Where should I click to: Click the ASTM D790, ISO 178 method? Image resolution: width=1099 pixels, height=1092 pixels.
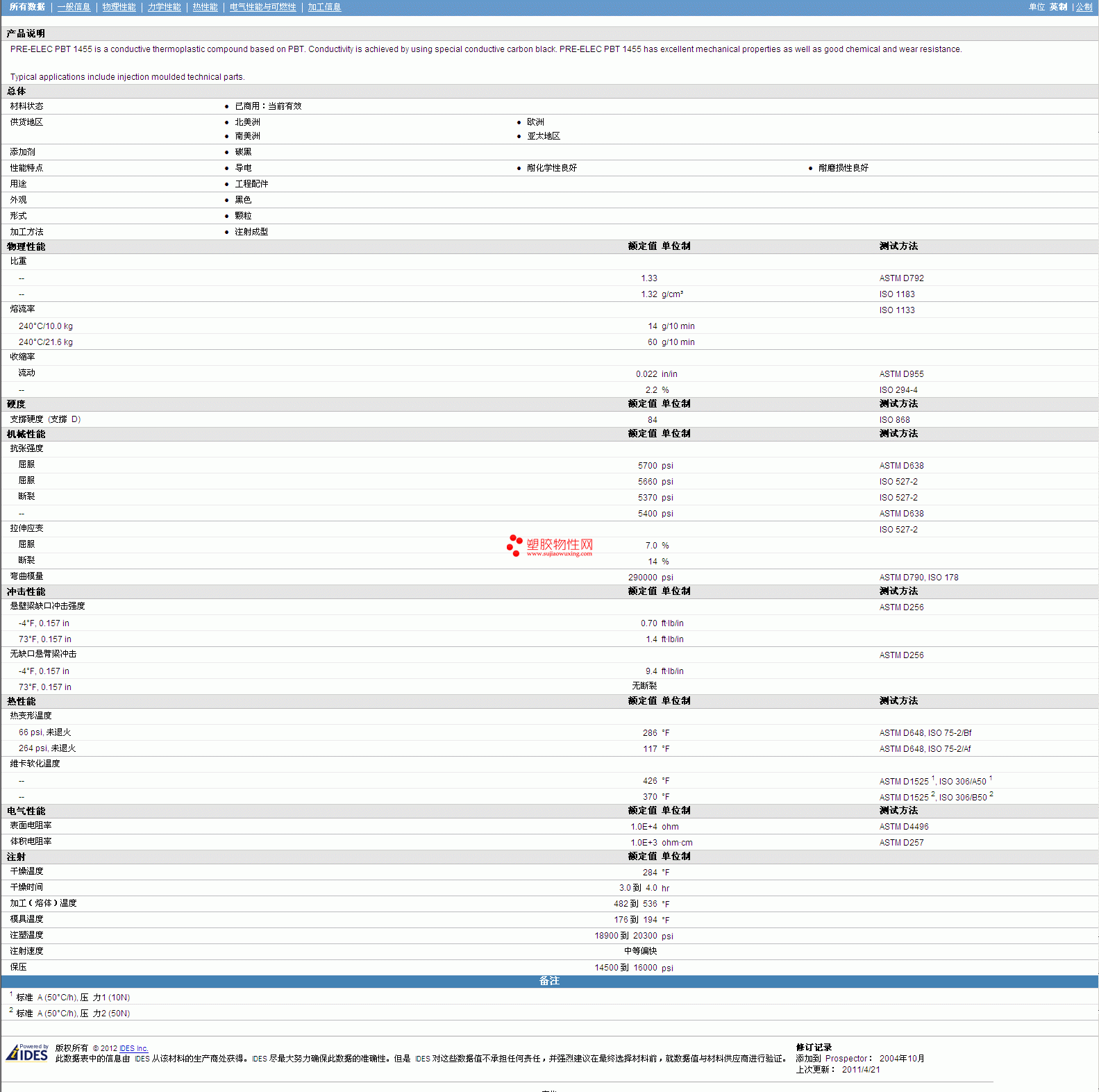coord(918,578)
